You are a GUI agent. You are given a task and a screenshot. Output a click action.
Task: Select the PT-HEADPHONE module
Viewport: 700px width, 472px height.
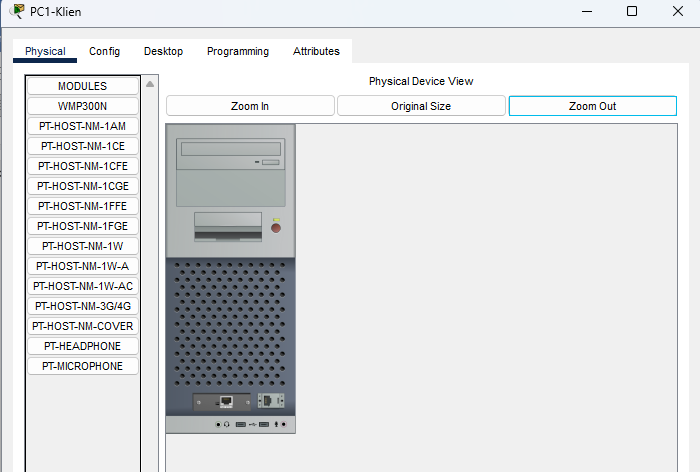point(83,346)
